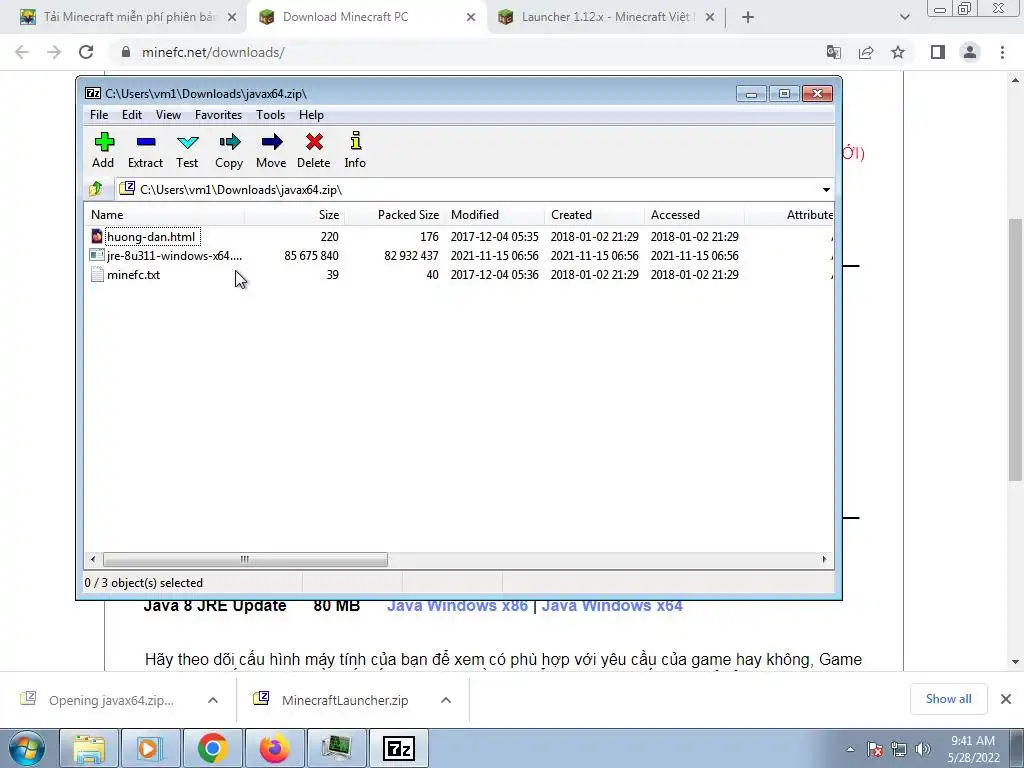1024x768 pixels.
Task: Bookmark this page with star icon
Action: [898, 52]
